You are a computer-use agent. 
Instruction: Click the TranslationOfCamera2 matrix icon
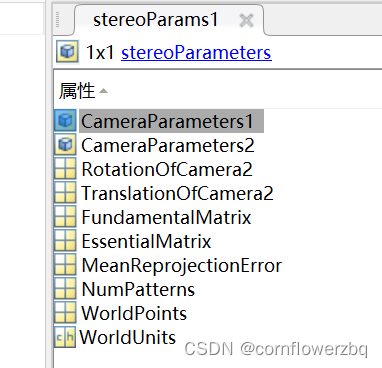tap(65, 193)
